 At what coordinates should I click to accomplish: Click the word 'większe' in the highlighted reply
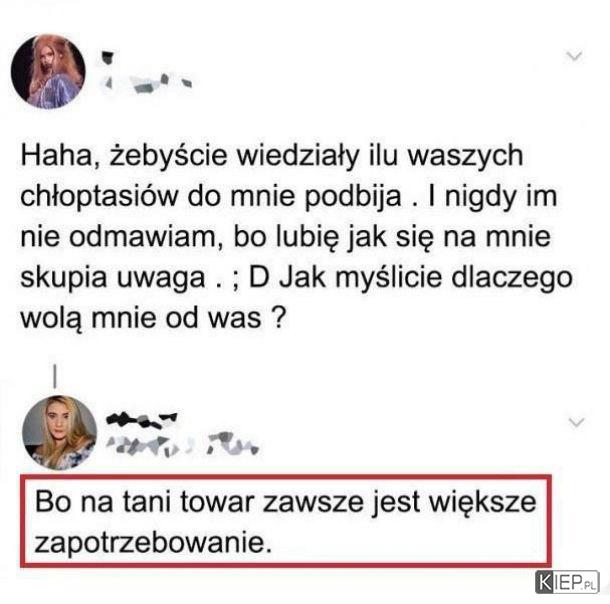(x=482, y=502)
